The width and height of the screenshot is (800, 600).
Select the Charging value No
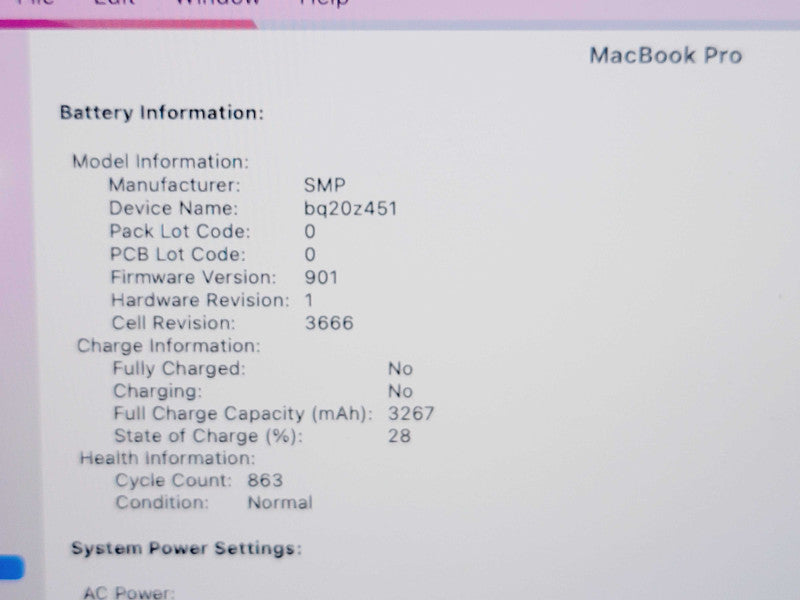click(401, 391)
